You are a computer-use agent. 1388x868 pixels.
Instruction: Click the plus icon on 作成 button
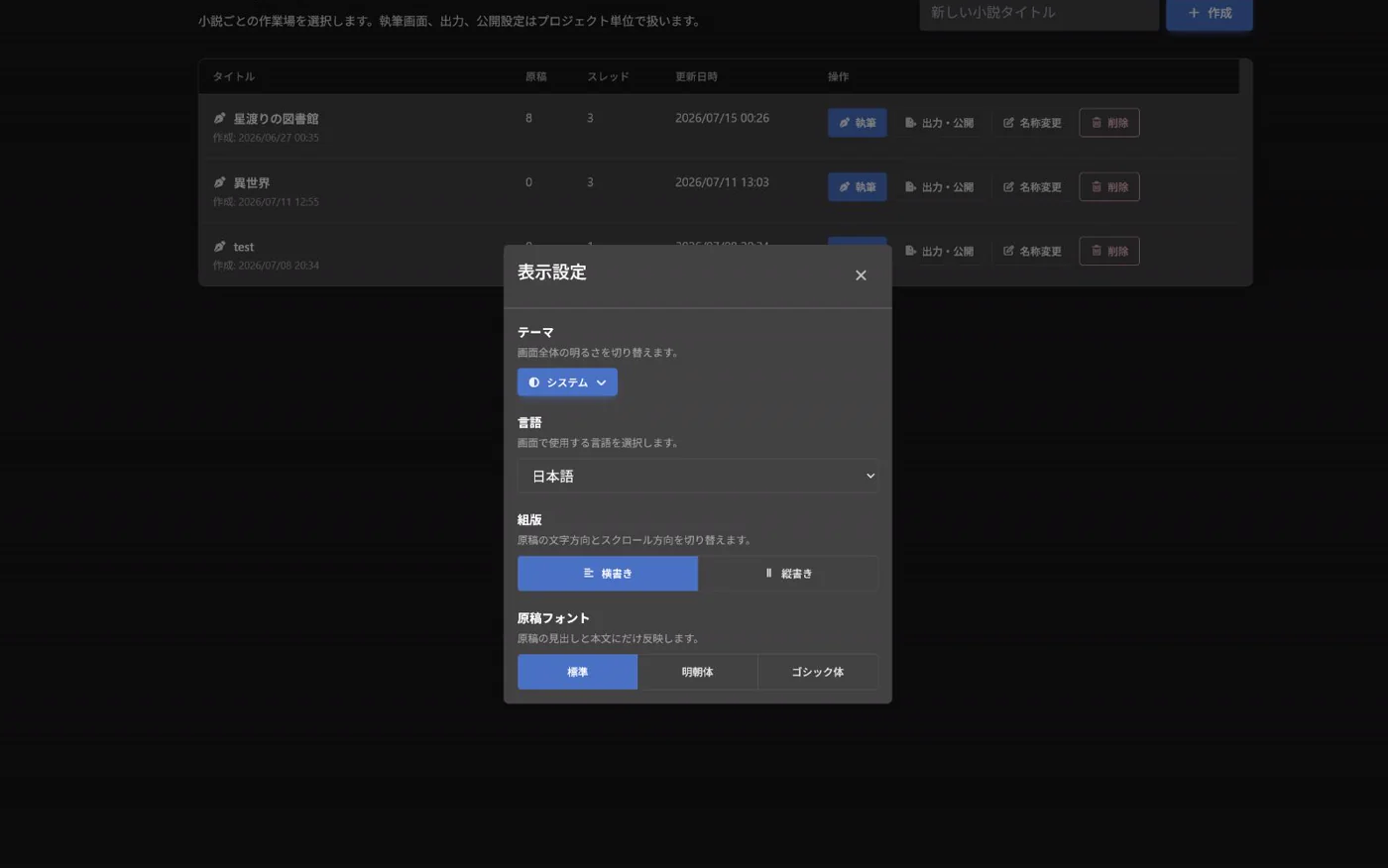tap(1194, 13)
